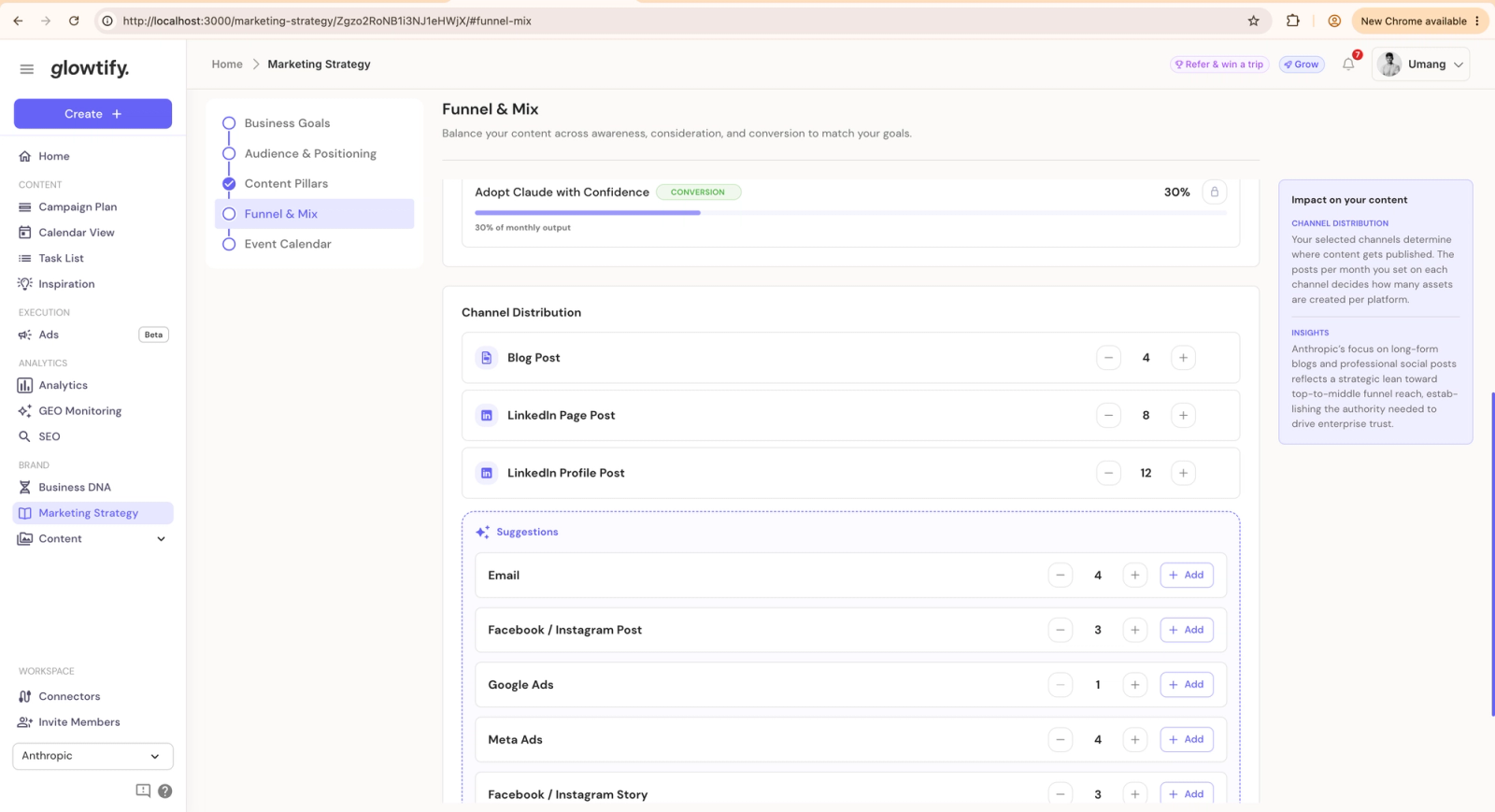This screenshot has width=1495, height=812.
Task: Click the Grow badge
Action: (1301, 64)
